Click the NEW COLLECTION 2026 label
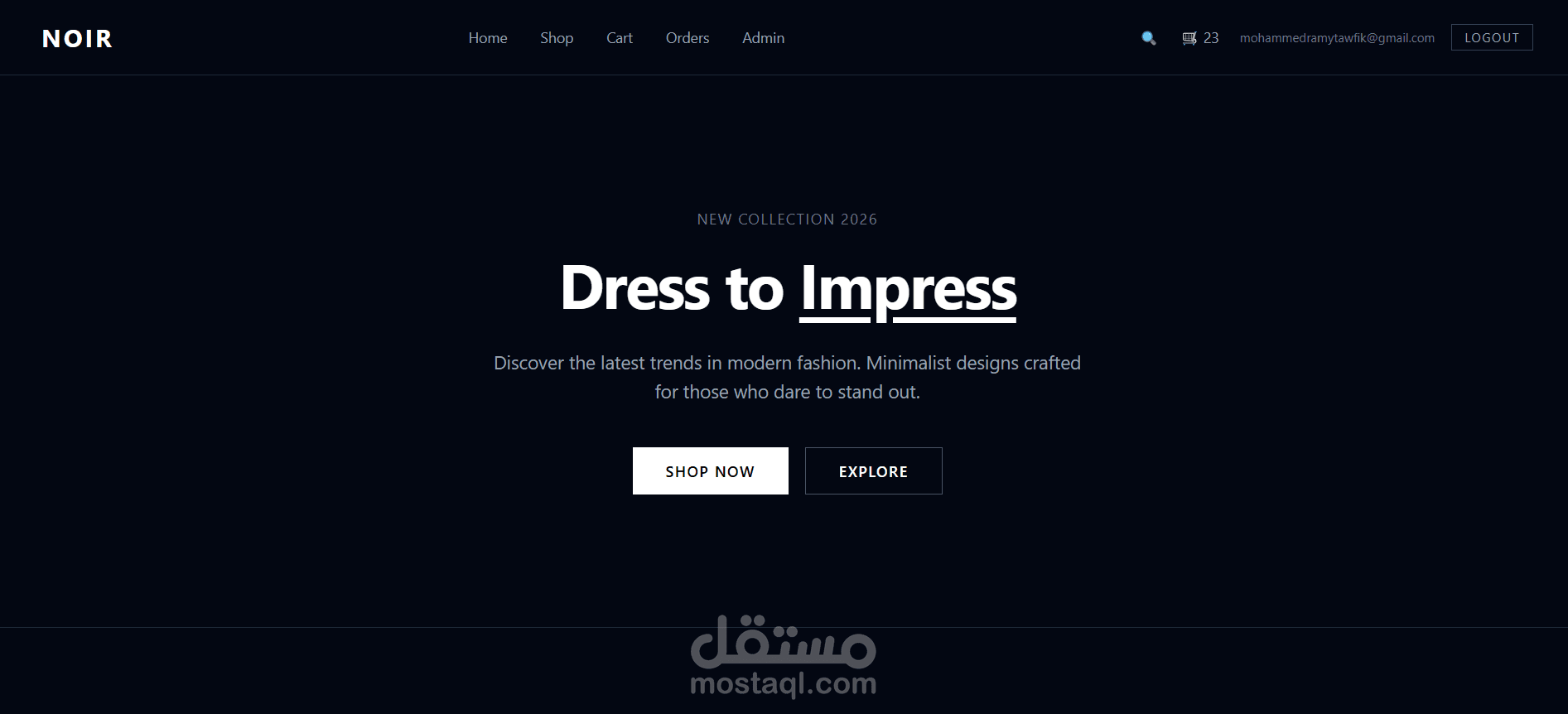Screen dimensions: 1568x714 tap(787, 220)
